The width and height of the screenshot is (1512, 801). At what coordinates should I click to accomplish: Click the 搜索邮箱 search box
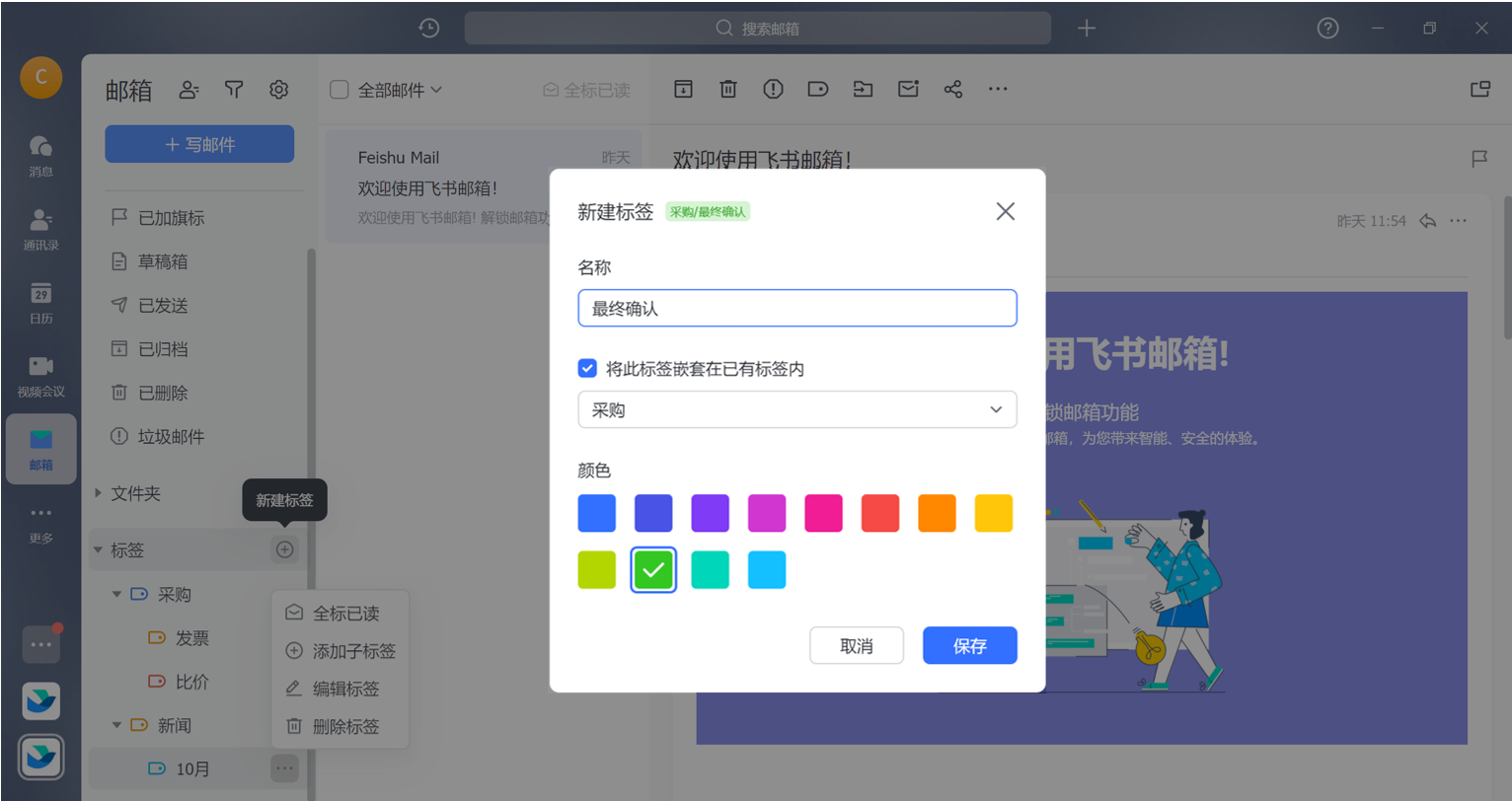point(758,29)
